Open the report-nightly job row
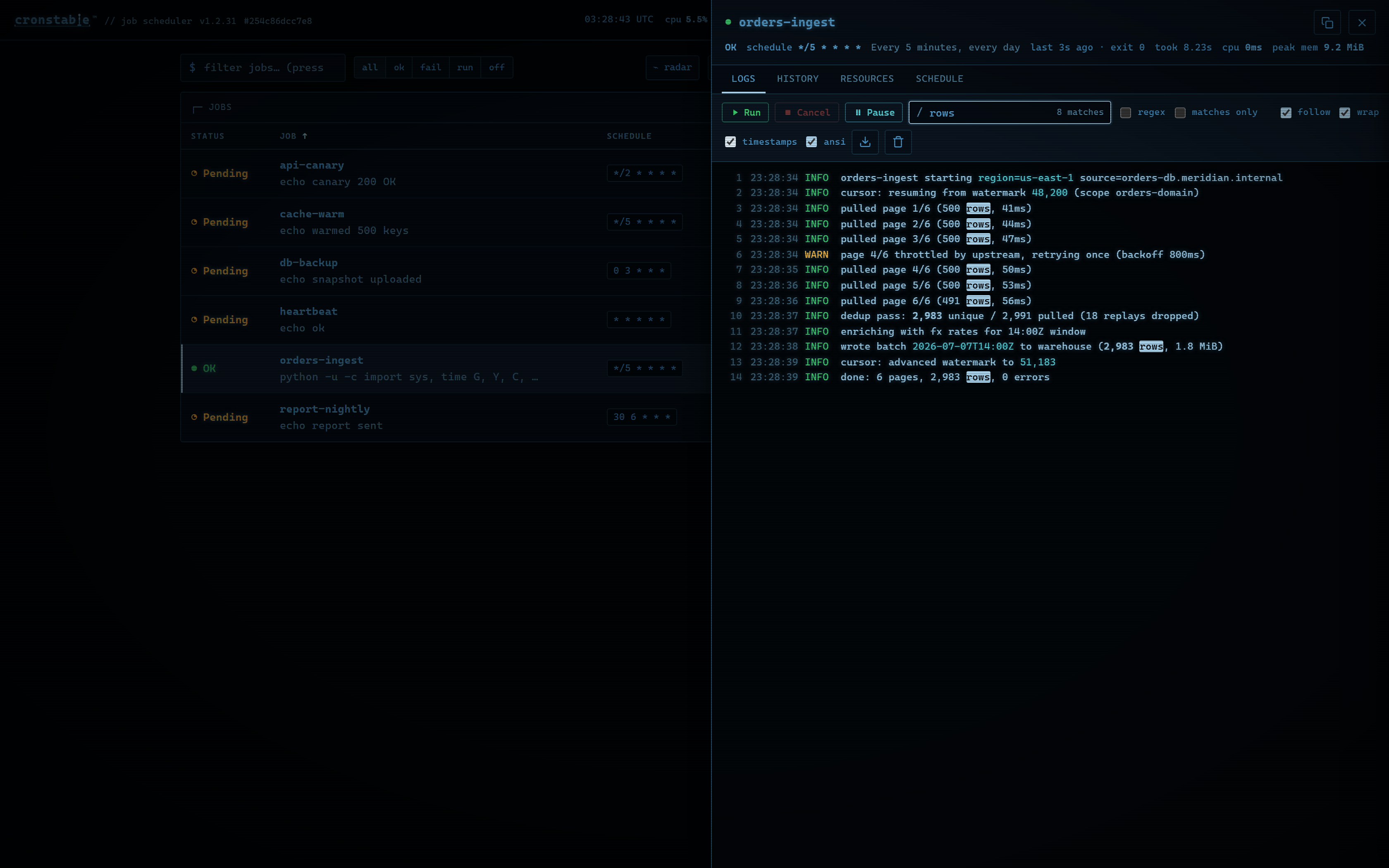Screen dimensions: 1389x868 tap(446, 417)
